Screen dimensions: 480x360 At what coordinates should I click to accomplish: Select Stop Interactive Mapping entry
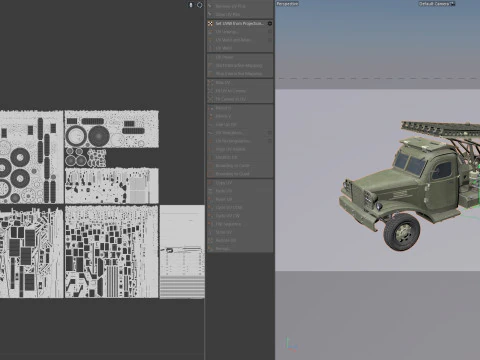(239, 74)
